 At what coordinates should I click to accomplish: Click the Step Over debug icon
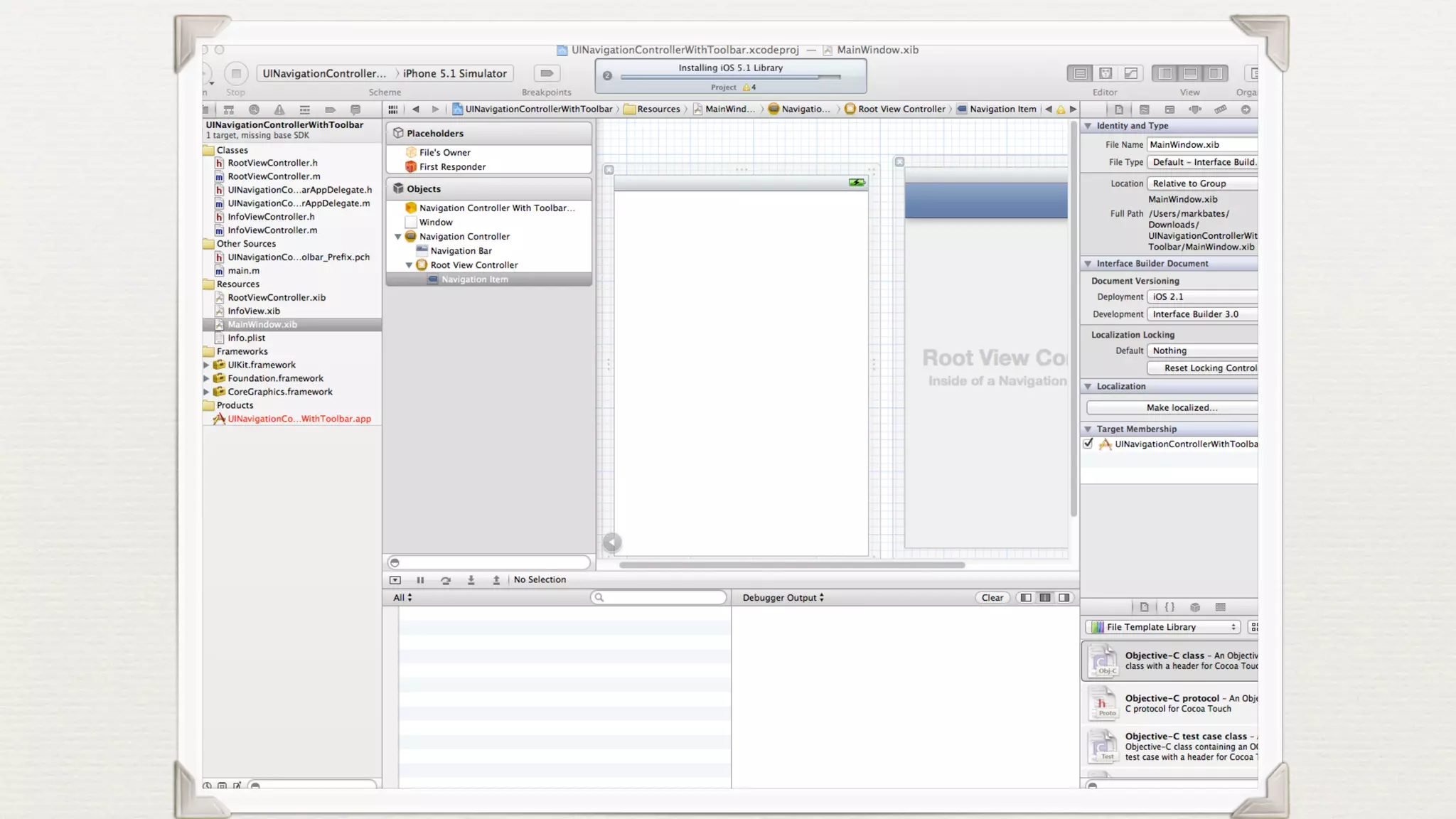[x=446, y=580]
